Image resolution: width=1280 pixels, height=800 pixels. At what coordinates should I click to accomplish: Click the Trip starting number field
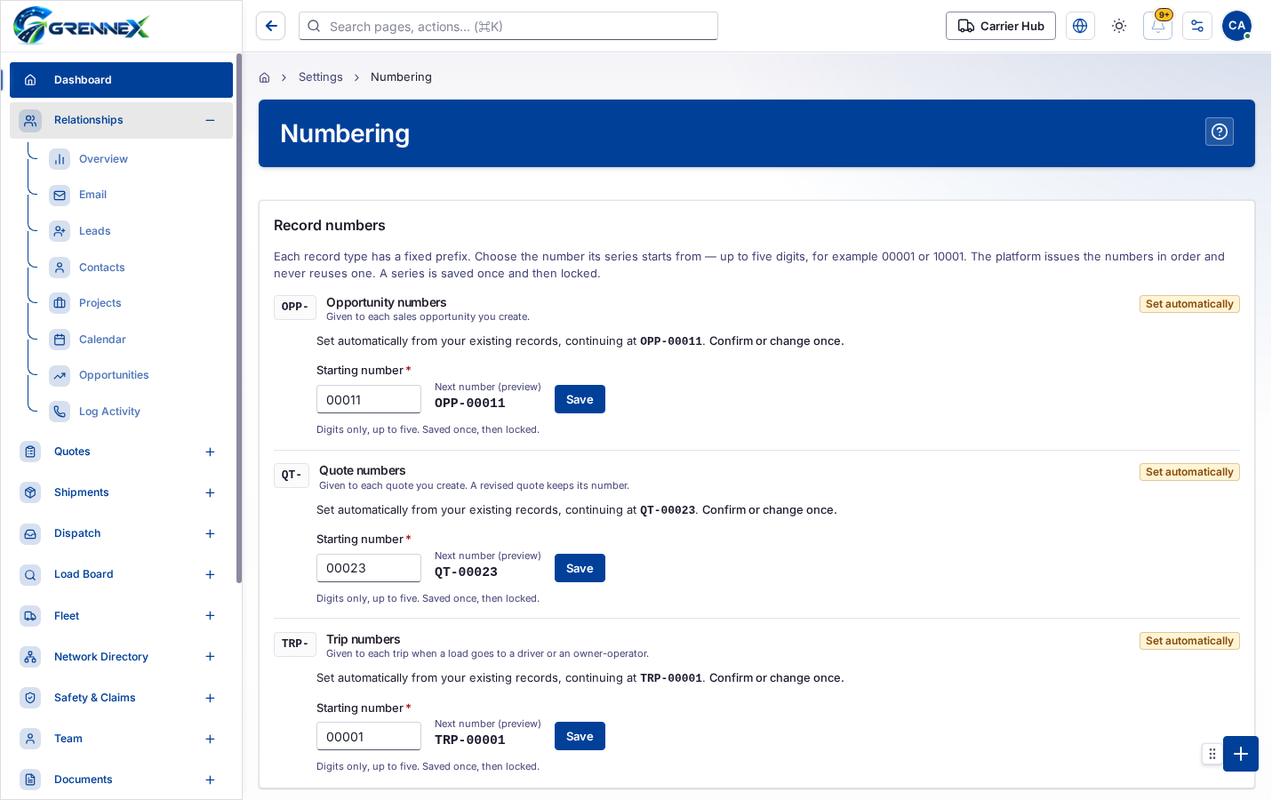point(369,736)
